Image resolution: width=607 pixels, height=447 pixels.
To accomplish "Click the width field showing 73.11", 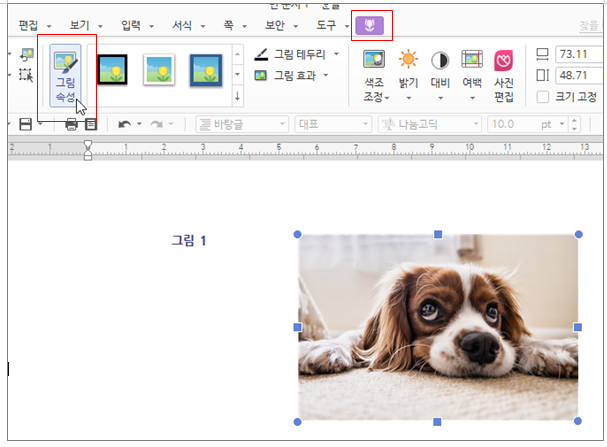I will 579,54.
